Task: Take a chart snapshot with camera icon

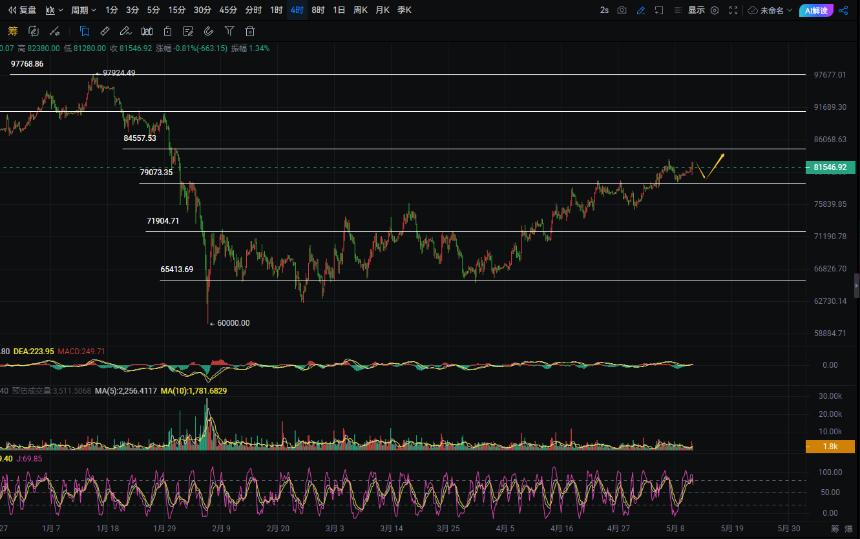Action: [x=622, y=10]
